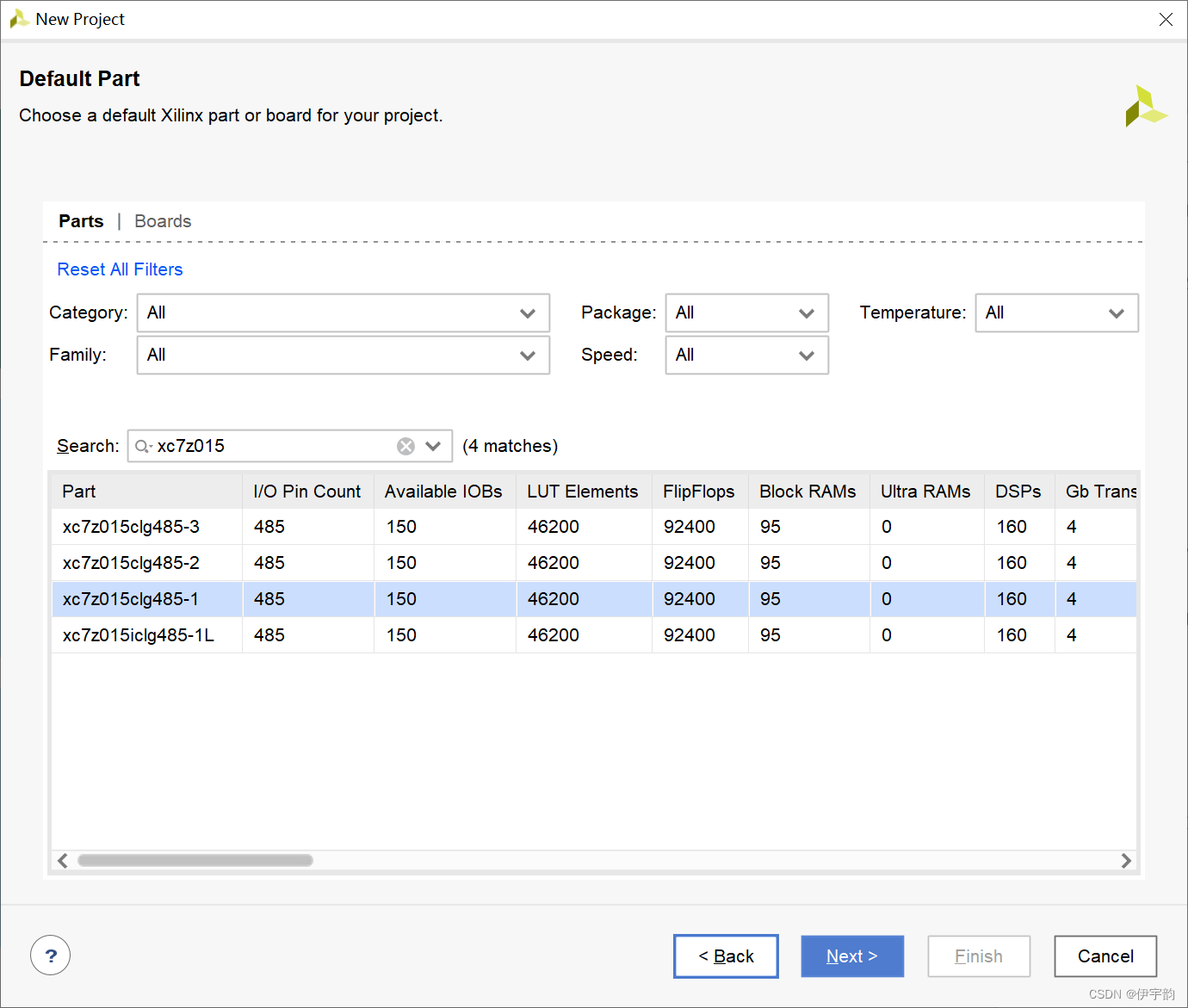Screen dimensions: 1188x1008
Task: Click the (4 matches) label
Action: tap(510, 446)
